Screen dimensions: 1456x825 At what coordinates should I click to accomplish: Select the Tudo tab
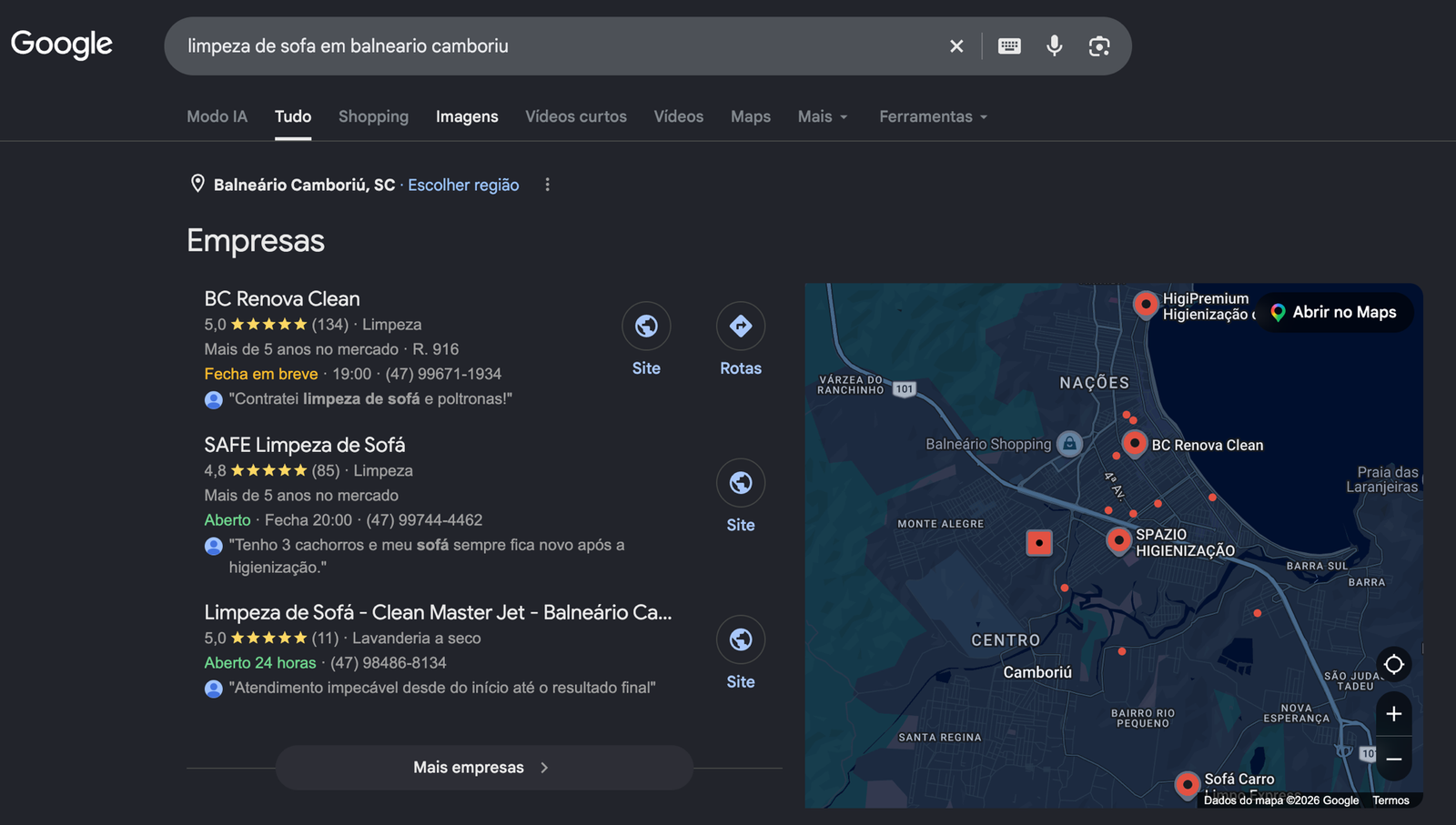point(293,116)
